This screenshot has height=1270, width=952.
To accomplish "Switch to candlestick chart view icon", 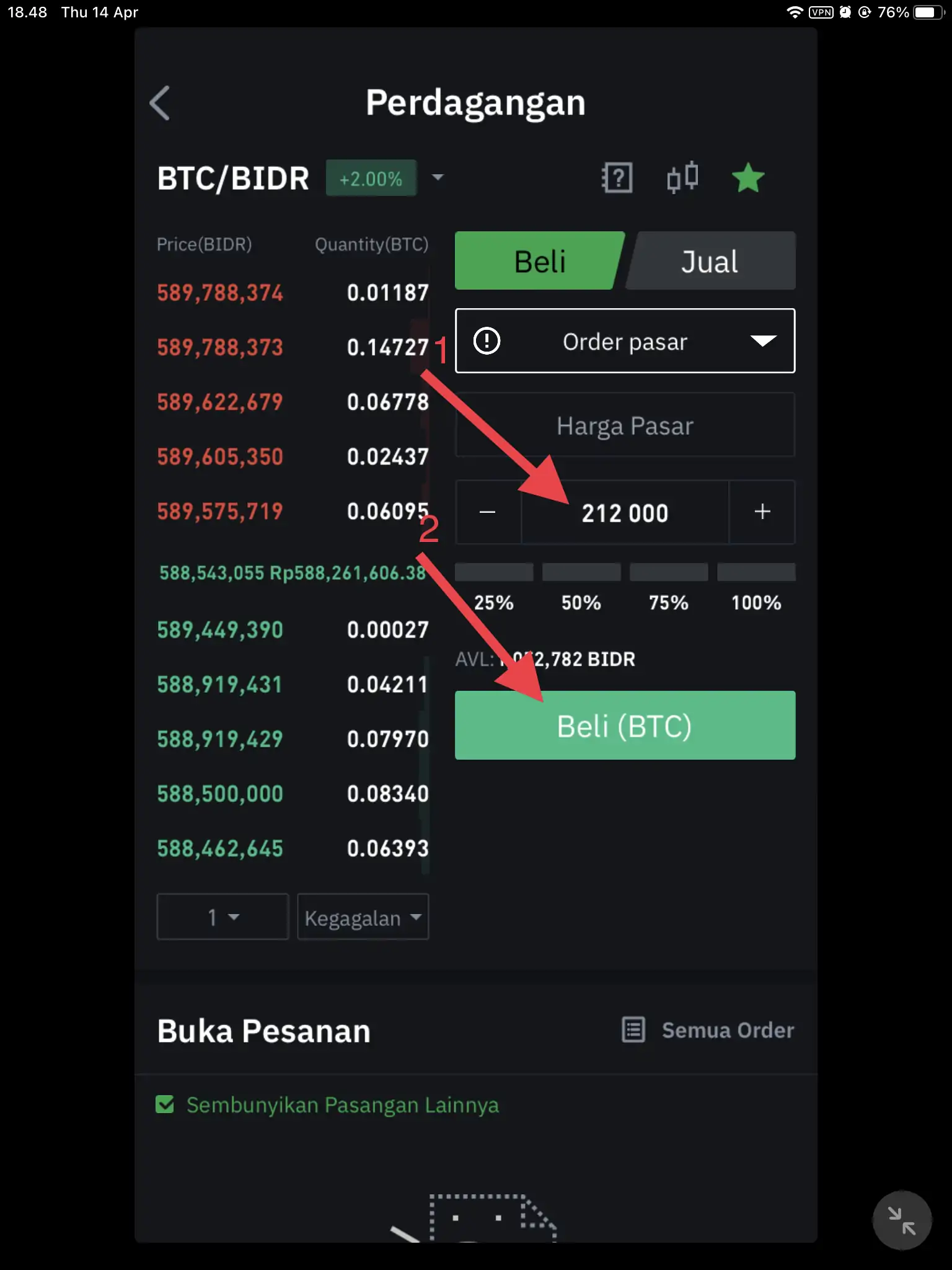I will (682, 178).
